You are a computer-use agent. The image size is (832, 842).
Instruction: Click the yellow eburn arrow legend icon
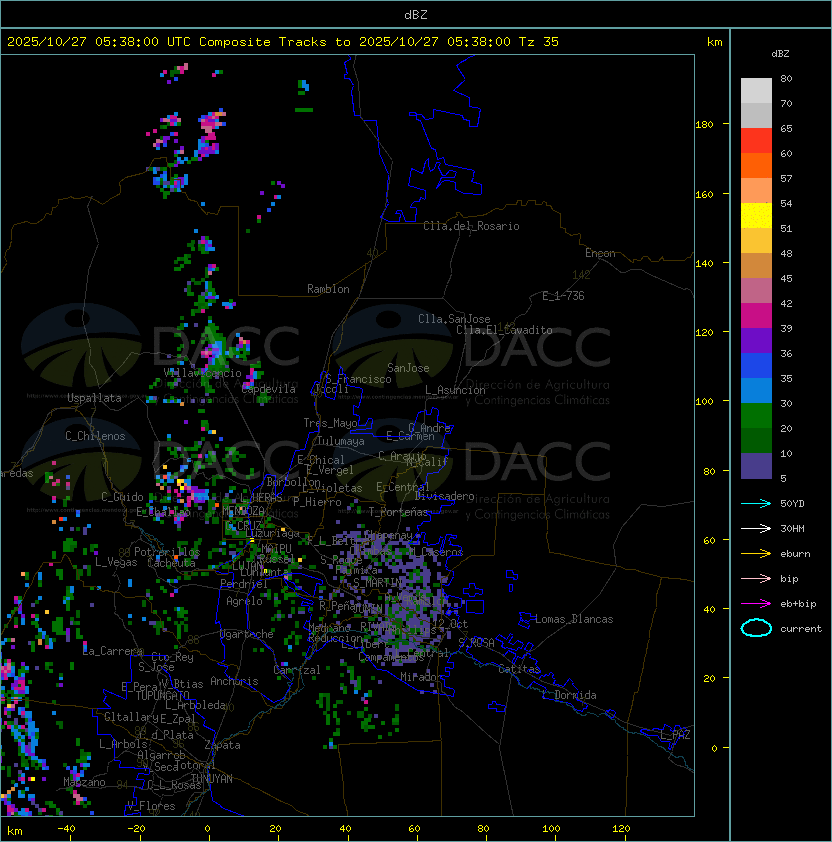(x=756, y=554)
